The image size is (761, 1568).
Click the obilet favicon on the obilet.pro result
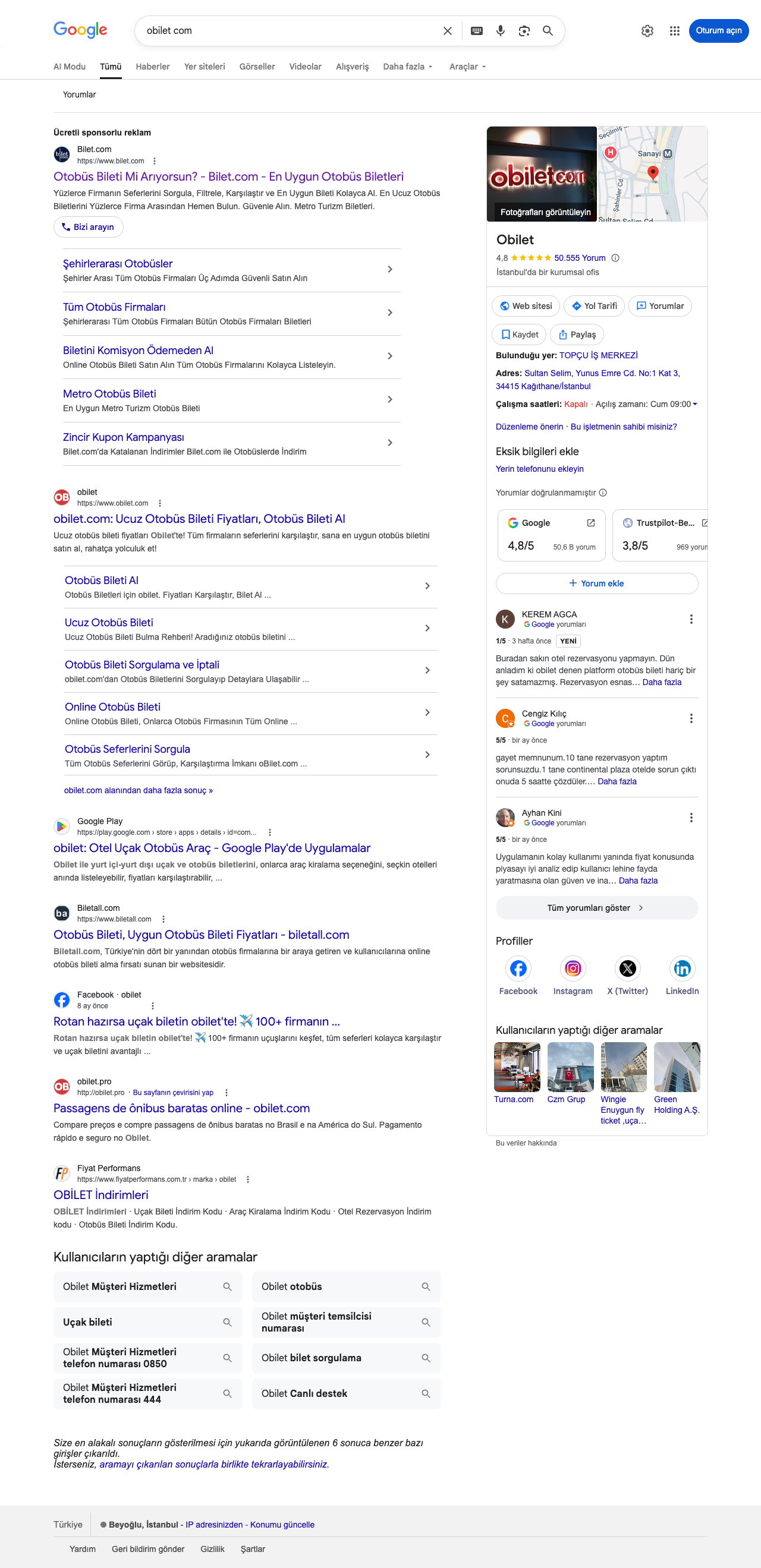click(62, 1087)
